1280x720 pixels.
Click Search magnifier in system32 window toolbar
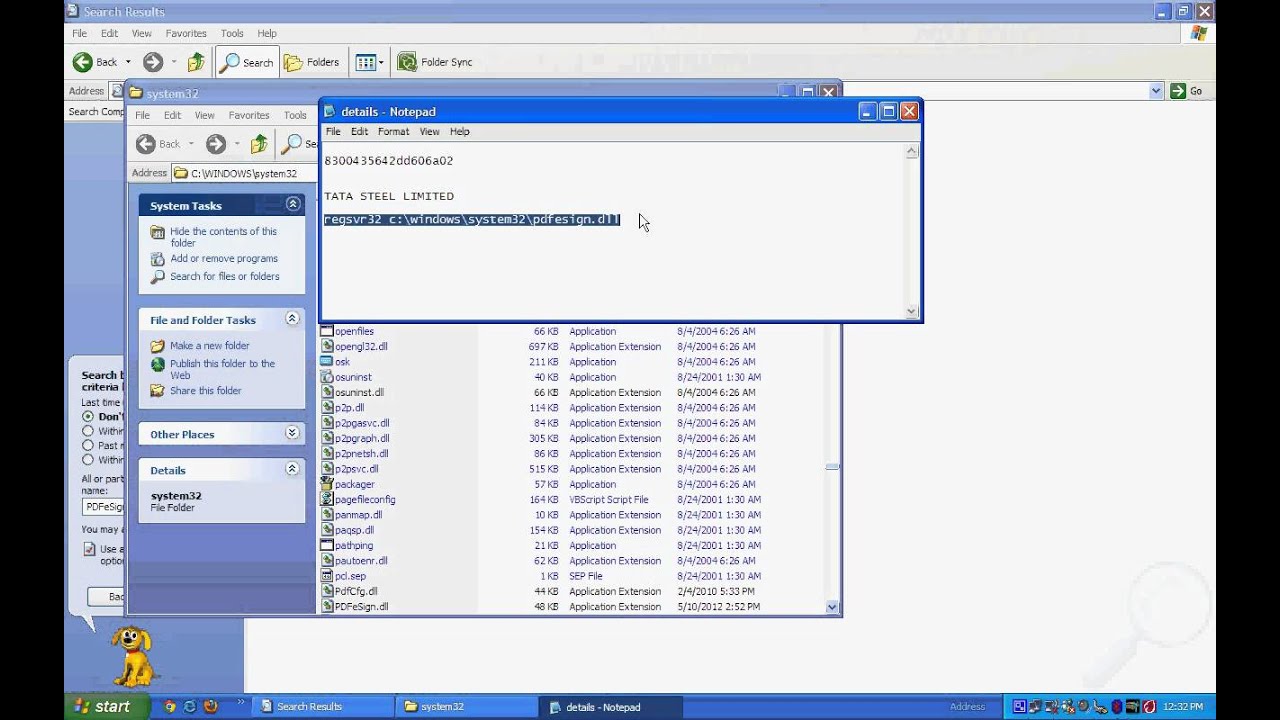[292, 144]
